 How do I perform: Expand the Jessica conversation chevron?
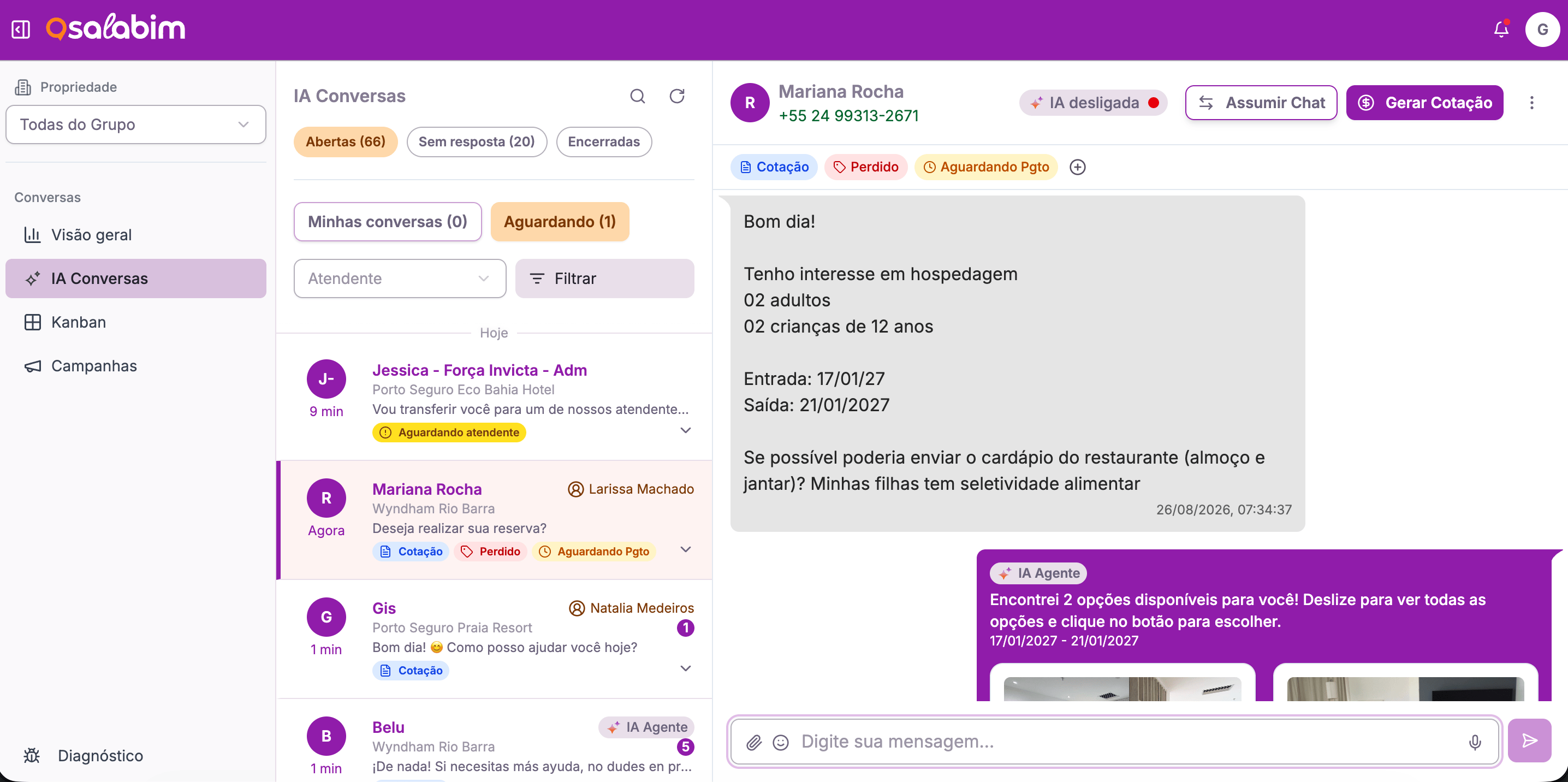tap(685, 430)
